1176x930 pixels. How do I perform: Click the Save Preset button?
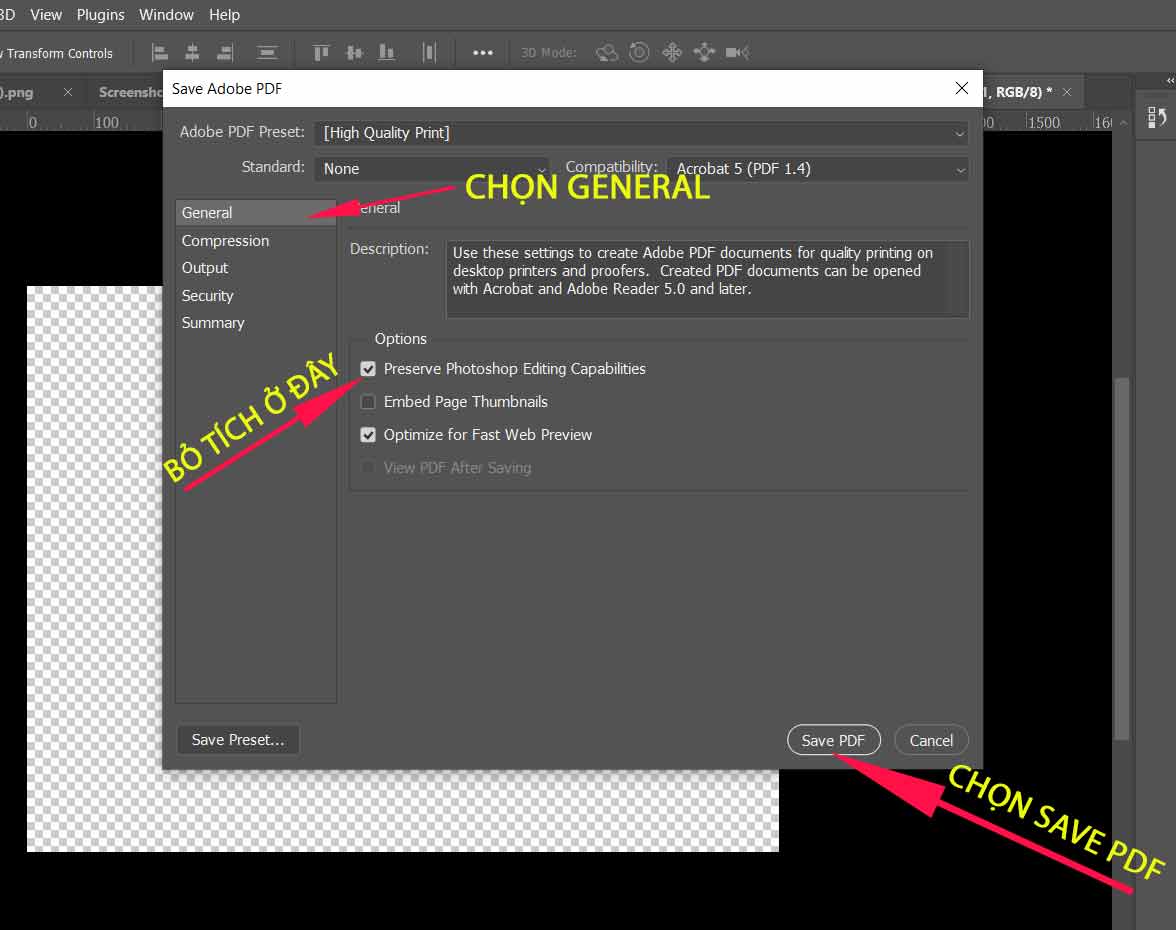pos(237,739)
